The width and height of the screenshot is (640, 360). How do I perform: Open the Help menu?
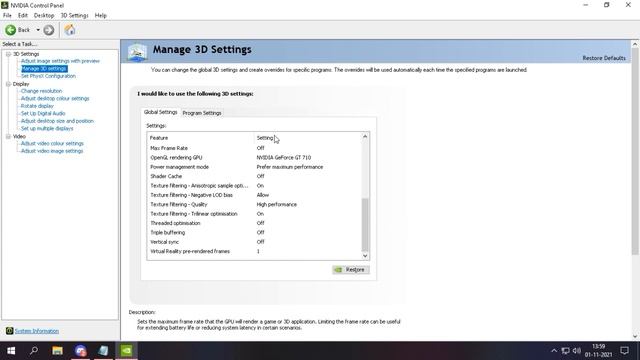pyautogui.click(x=100, y=16)
